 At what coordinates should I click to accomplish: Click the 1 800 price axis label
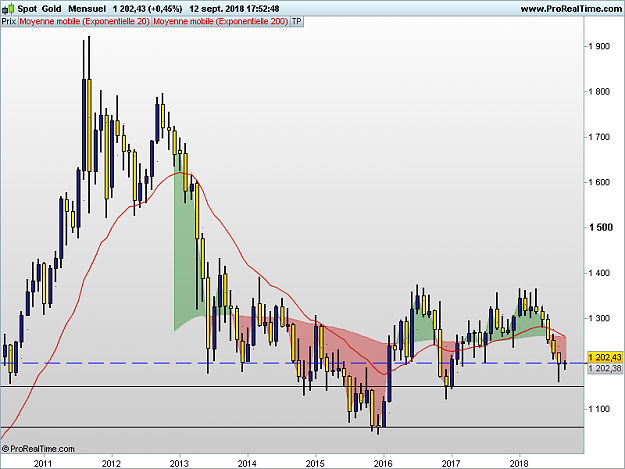pyautogui.click(x=599, y=92)
